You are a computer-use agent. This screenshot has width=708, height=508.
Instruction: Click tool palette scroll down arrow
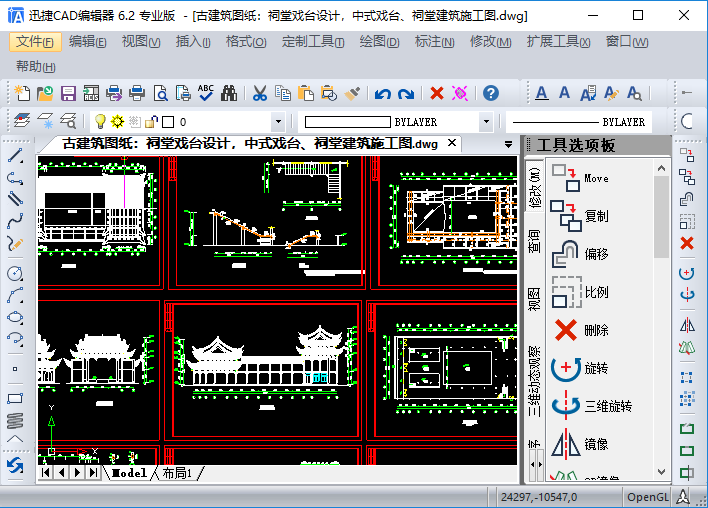click(x=661, y=472)
